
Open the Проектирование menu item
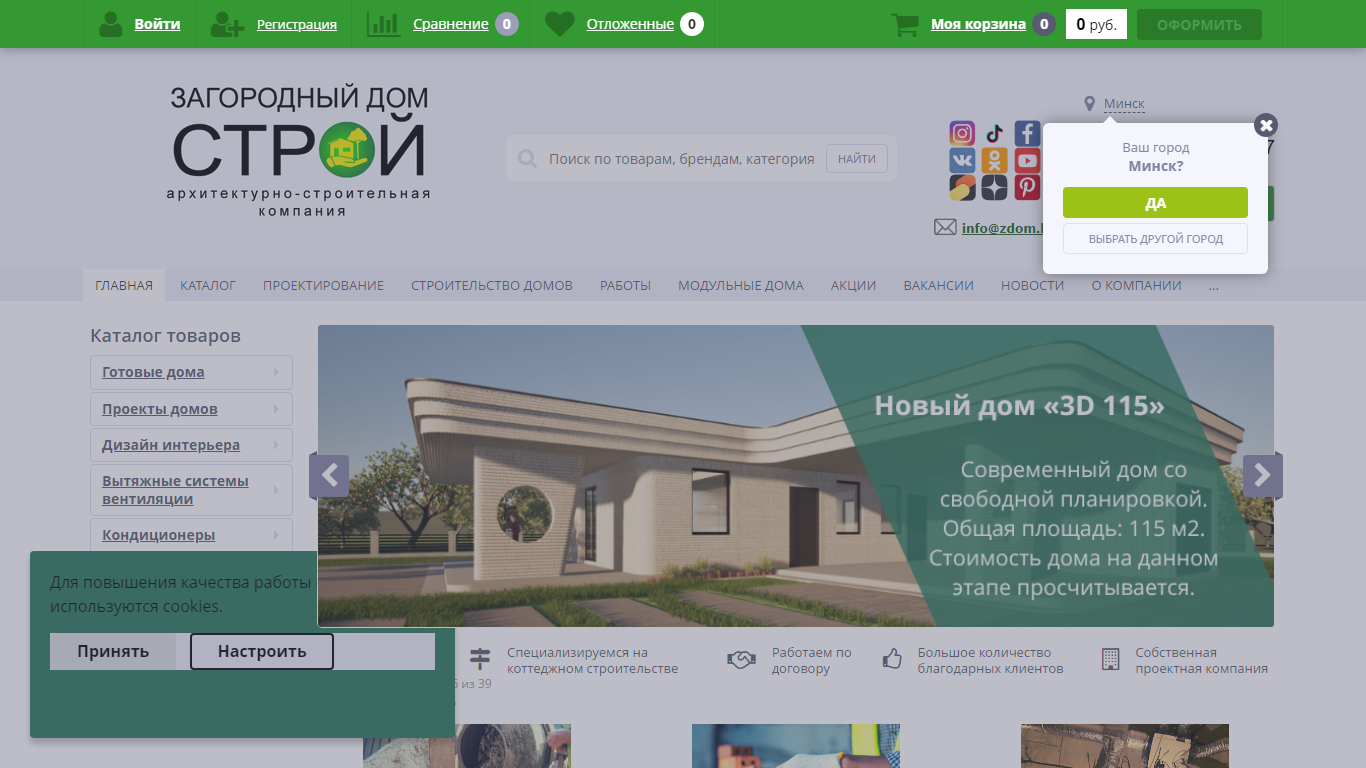[x=323, y=285]
